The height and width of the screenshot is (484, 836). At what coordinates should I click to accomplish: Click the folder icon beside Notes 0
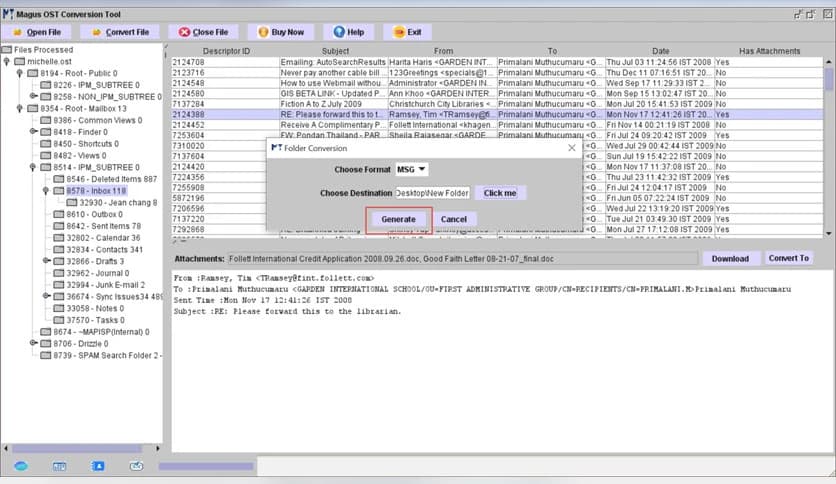pos(59,308)
